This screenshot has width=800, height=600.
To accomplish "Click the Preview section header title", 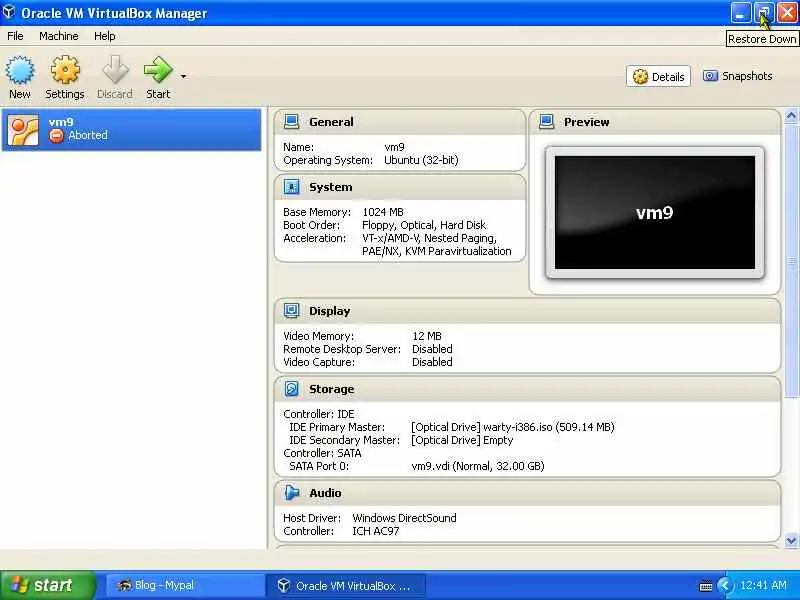I will pyautogui.click(x=586, y=122).
